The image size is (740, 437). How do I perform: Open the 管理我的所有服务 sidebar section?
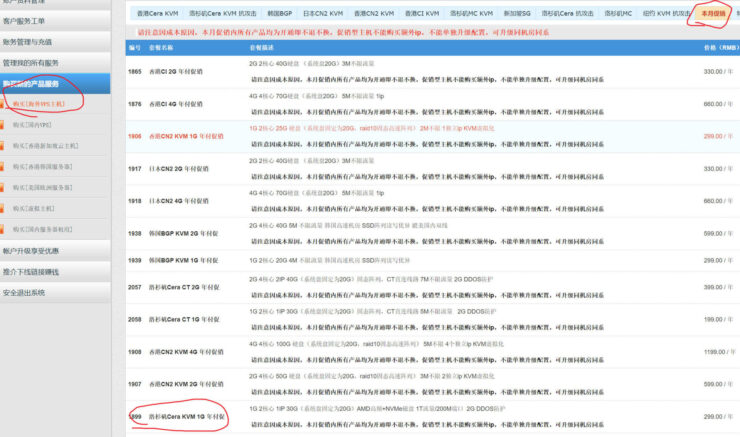pos(31,63)
